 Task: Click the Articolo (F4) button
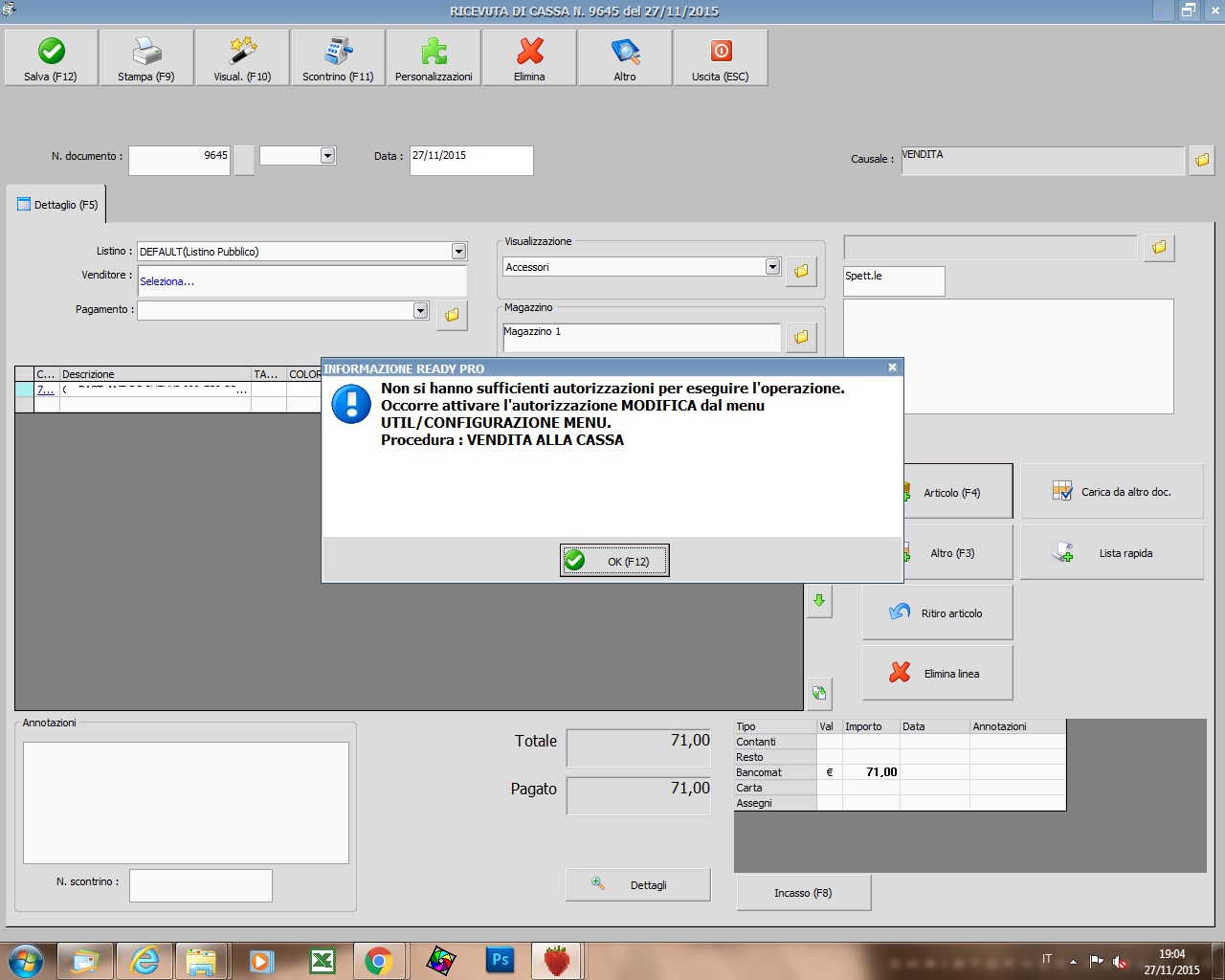(957, 492)
